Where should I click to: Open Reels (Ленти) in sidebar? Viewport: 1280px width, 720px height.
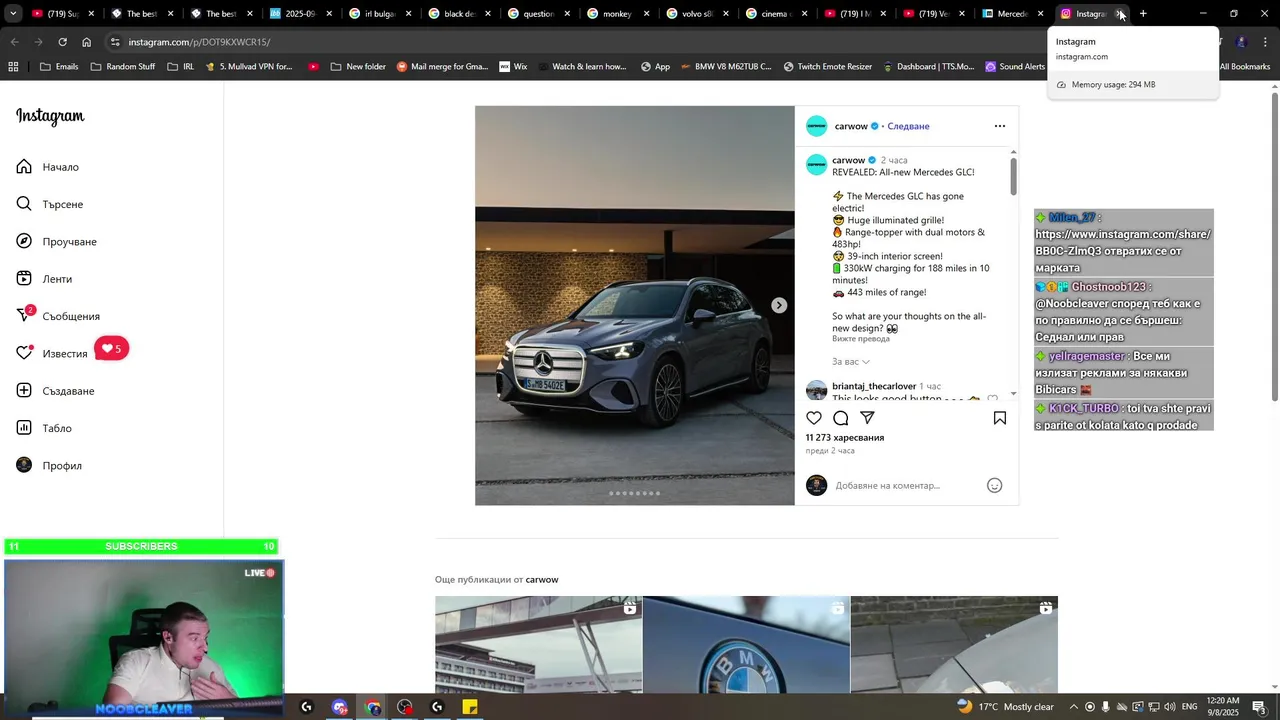point(44,279)
